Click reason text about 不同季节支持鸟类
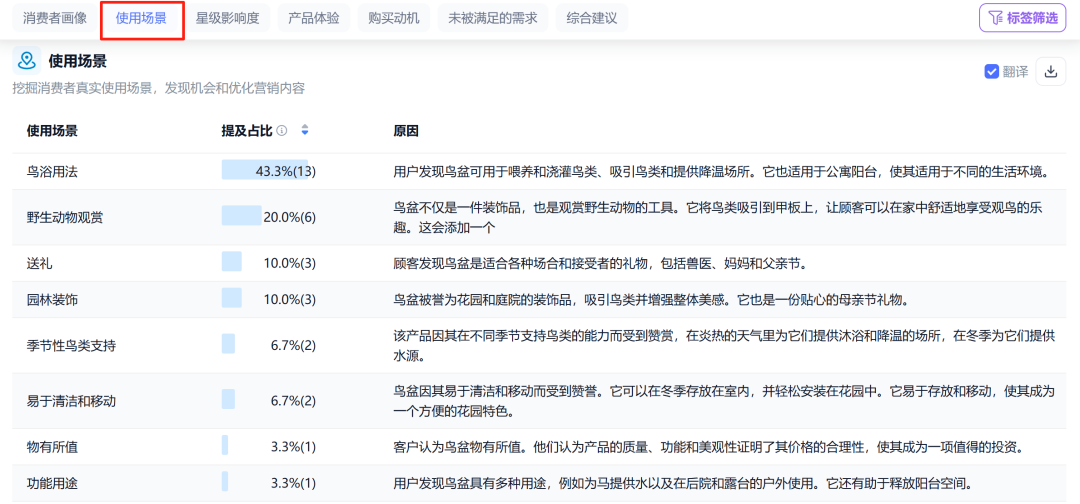This screenshot has height=504, width=1080. pos(724,346)
